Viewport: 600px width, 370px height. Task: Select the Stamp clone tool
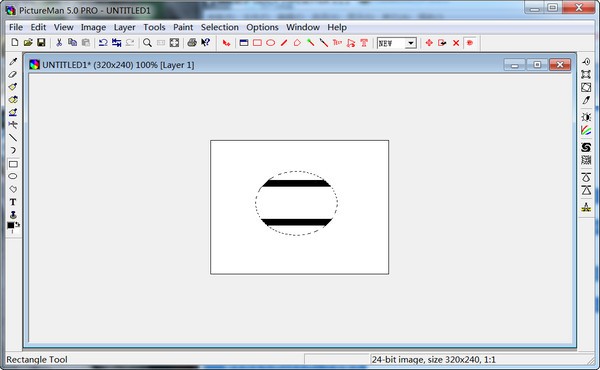[x=13, y=214]
